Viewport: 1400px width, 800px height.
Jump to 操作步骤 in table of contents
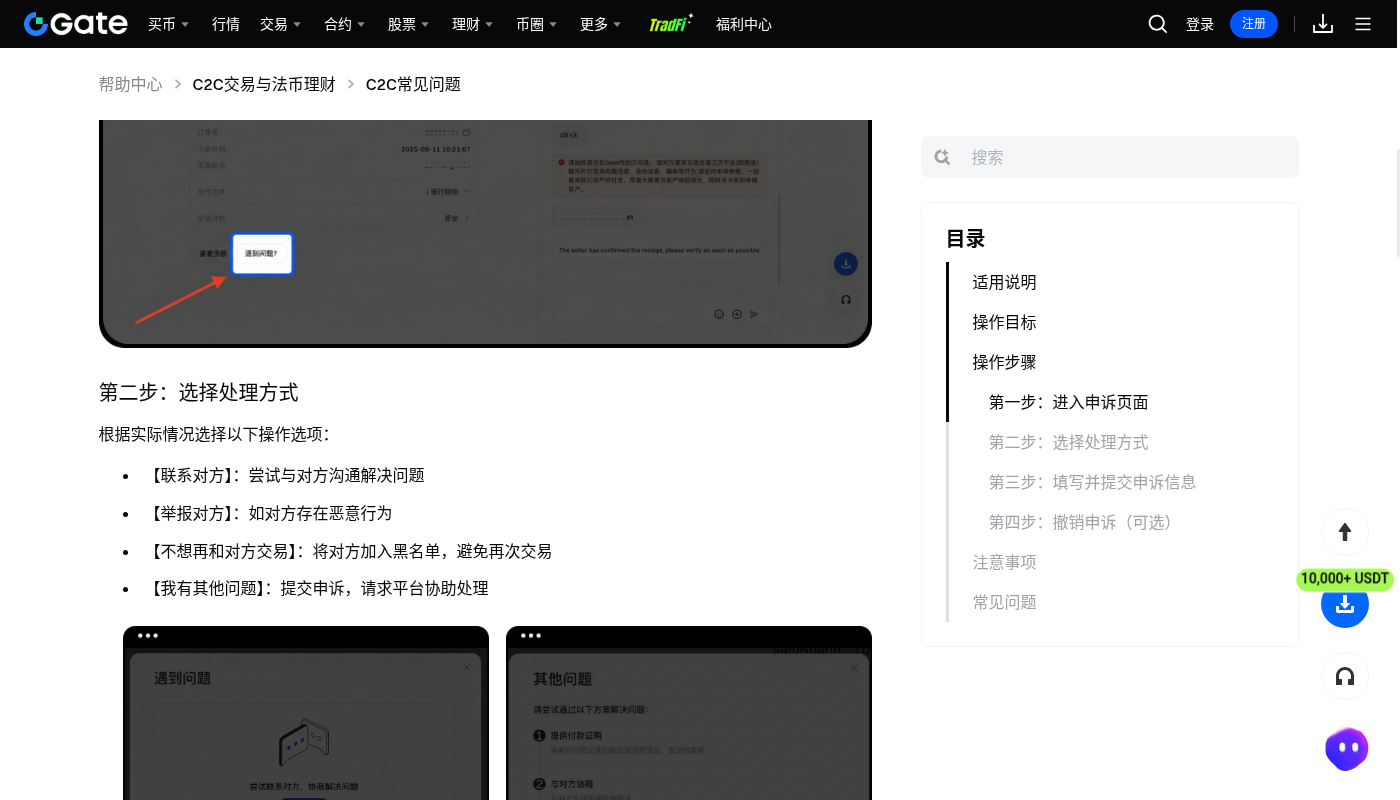click(1004, 362)
